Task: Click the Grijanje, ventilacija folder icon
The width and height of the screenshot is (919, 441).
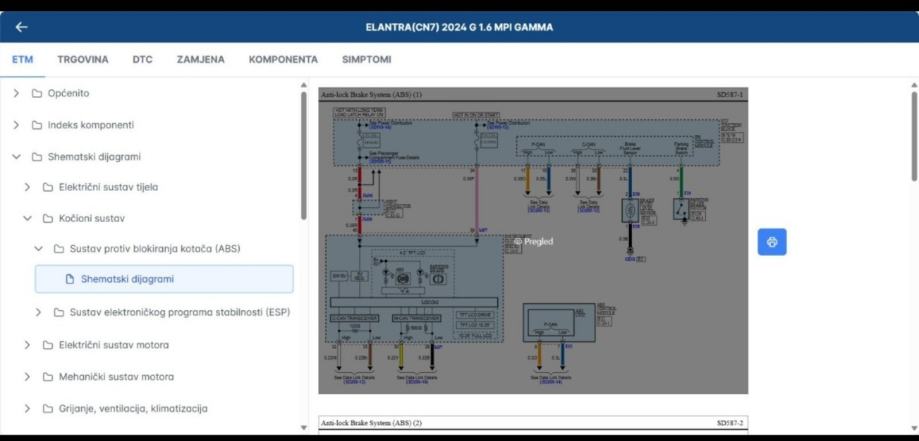Action: tap(47, 408)
